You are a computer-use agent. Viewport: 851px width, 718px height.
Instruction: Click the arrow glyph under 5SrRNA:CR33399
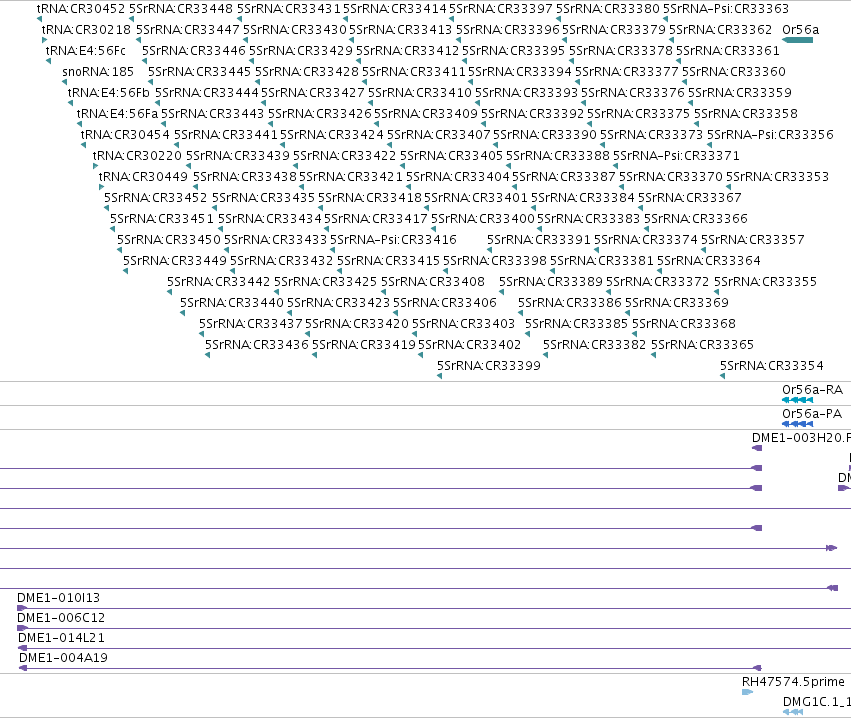point(440,376)
